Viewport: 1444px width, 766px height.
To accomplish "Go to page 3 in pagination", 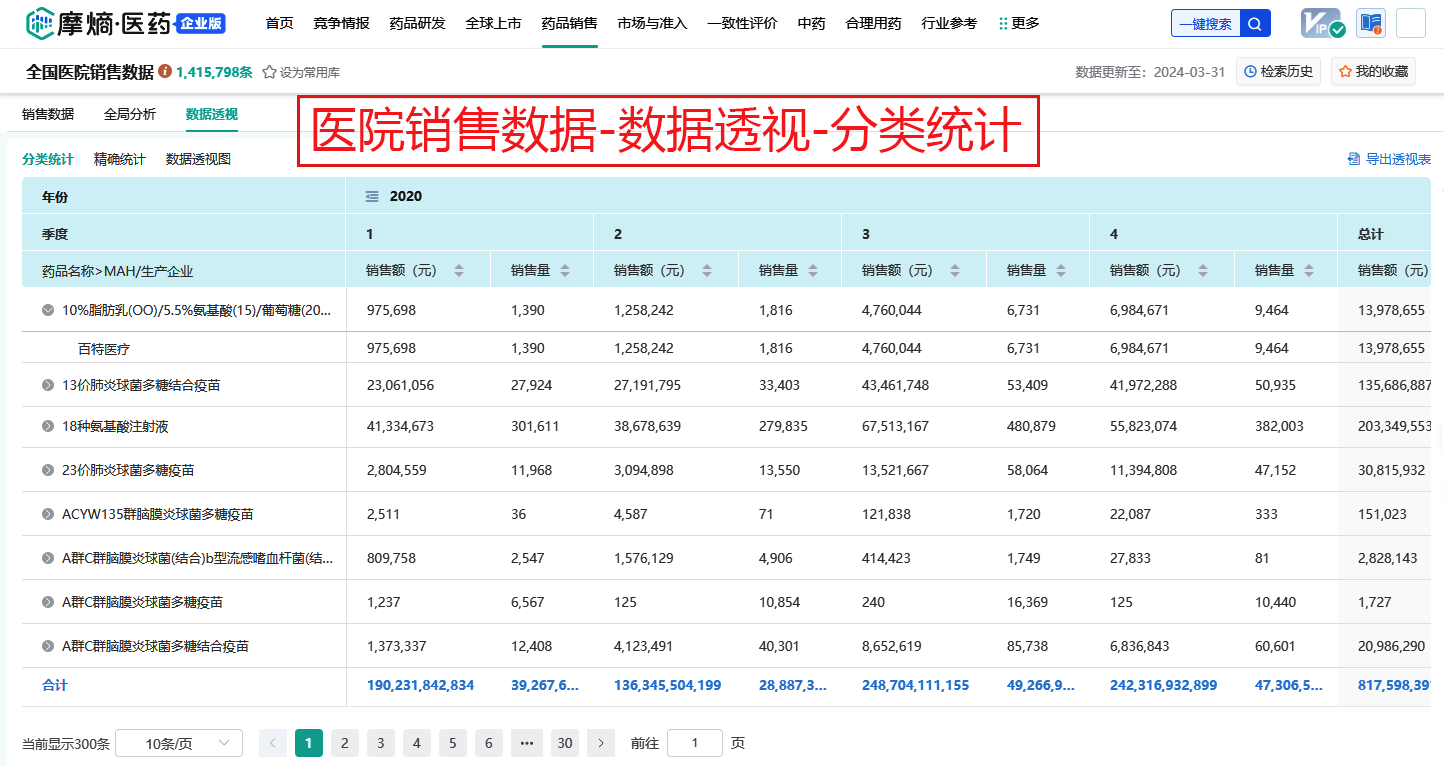I will tap(381, 743).
